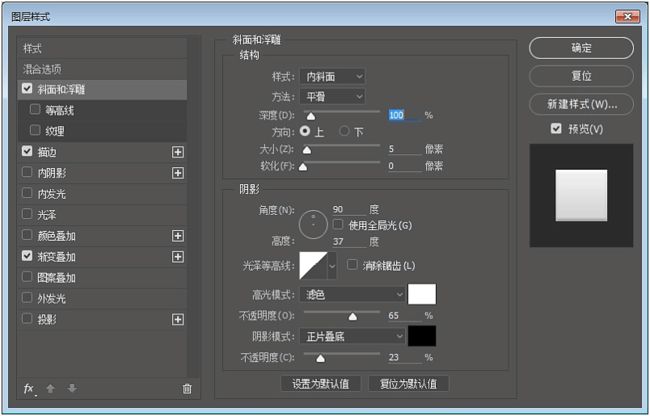Toggle 使用全局光 checkbox

[338, 225]
